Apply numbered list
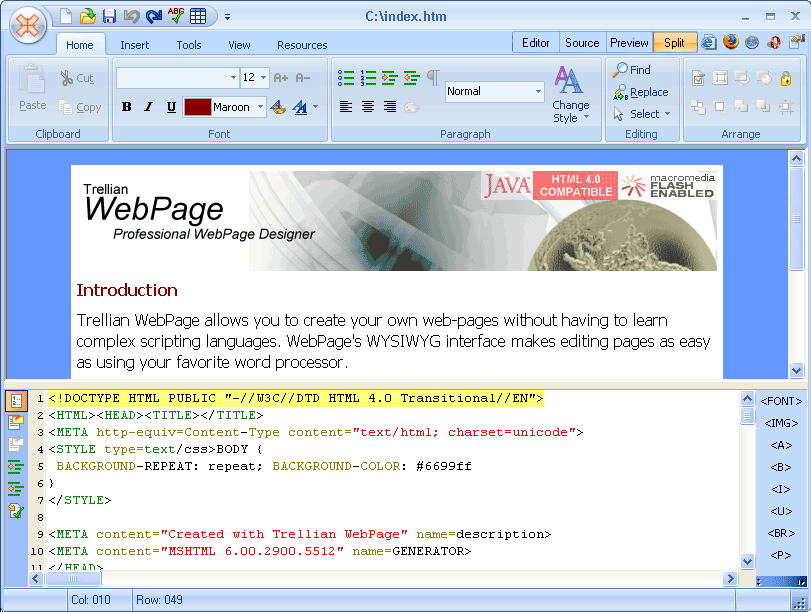This screenshot has height=612, width=811. [368, 78]
